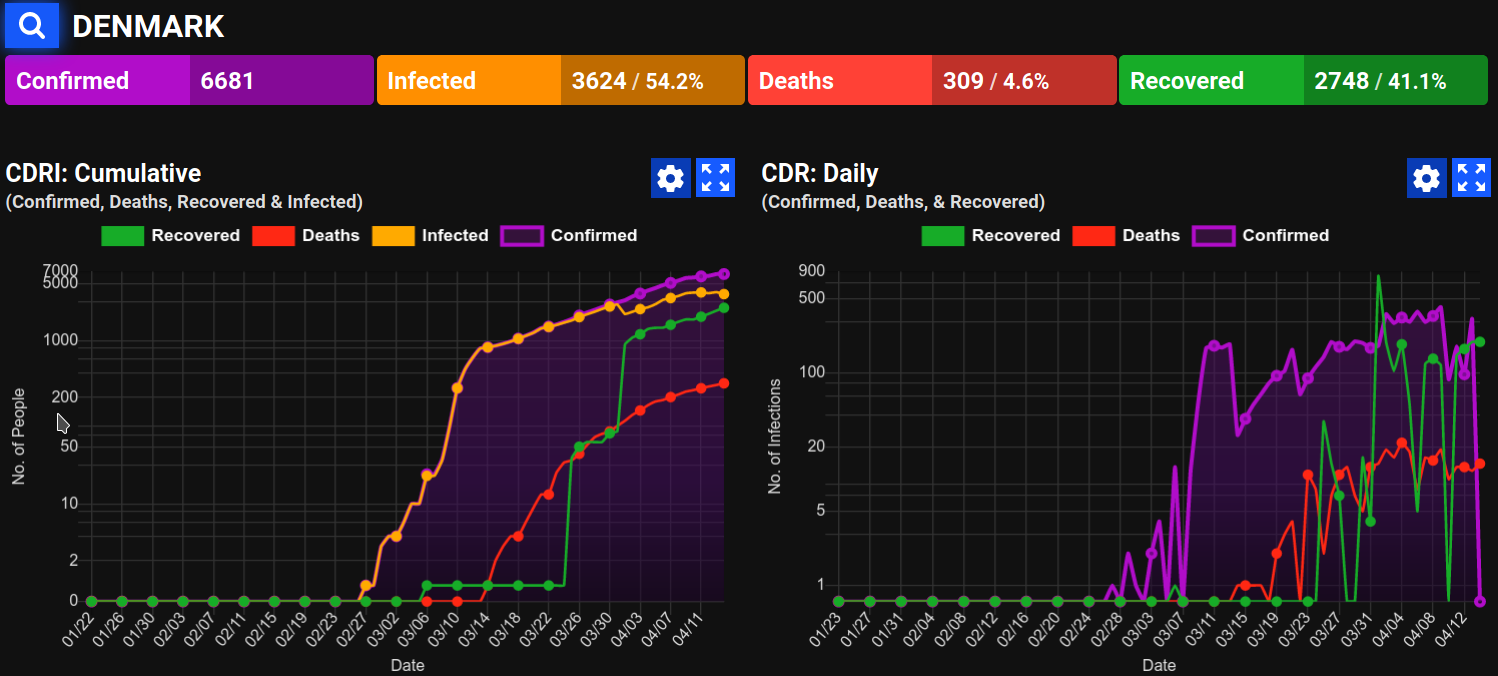Click the DENMARK country heading
The height and width of the screenshot is (676, 1498).
click(148, 27)
